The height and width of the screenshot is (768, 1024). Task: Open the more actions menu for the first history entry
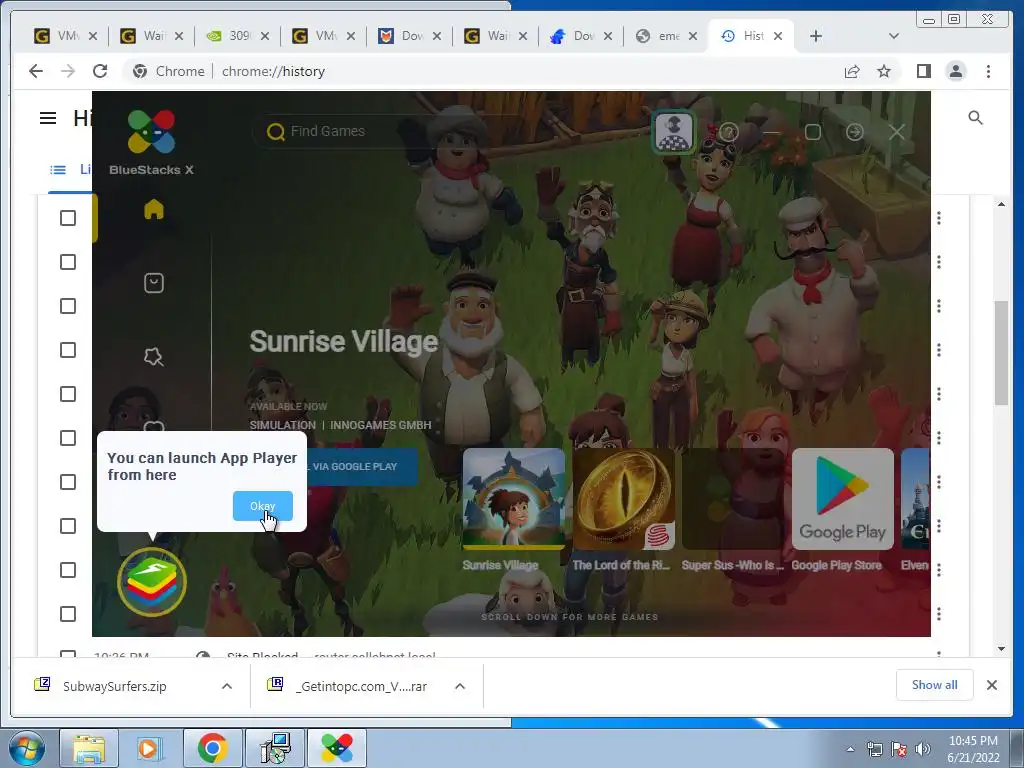click(938, 218)
